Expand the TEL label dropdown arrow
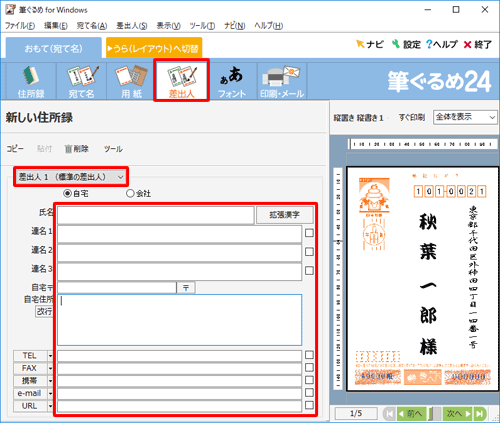Image resolution: width=500 pixels, height=423 pixels. pos(50,356)
